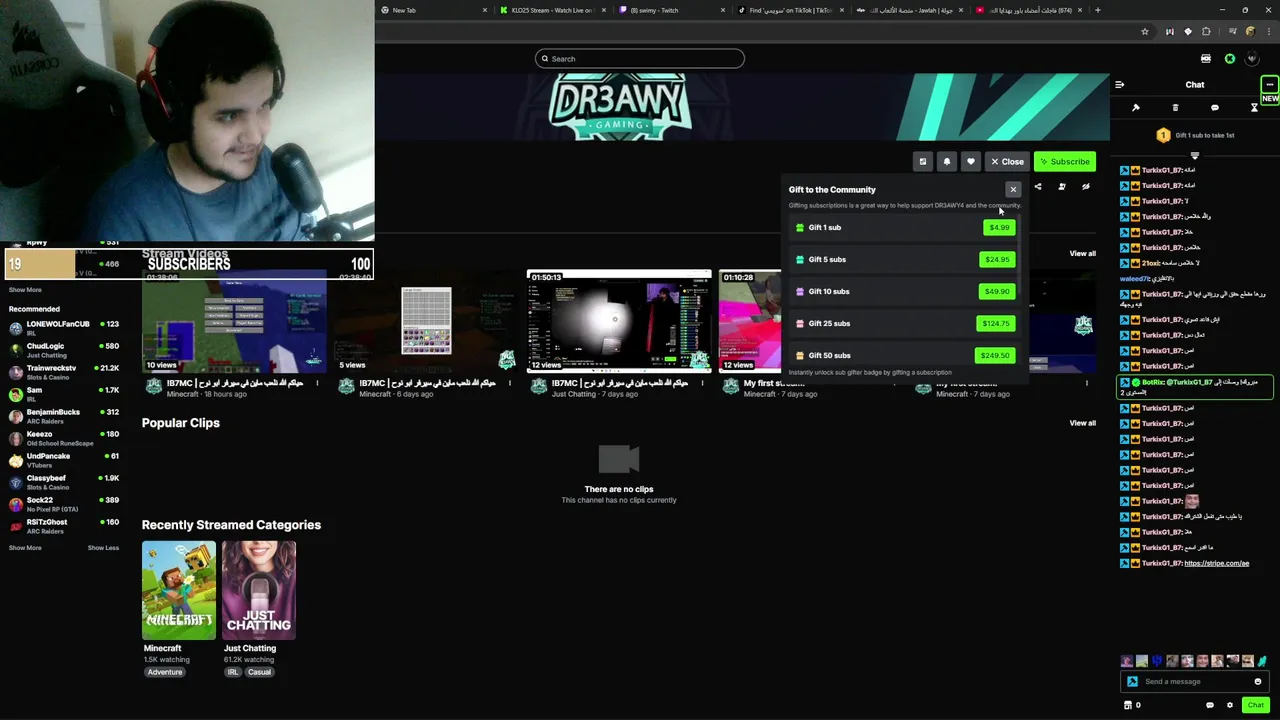
Task: Switch to the TikTok Find tab
Action: tap(789, 10)
